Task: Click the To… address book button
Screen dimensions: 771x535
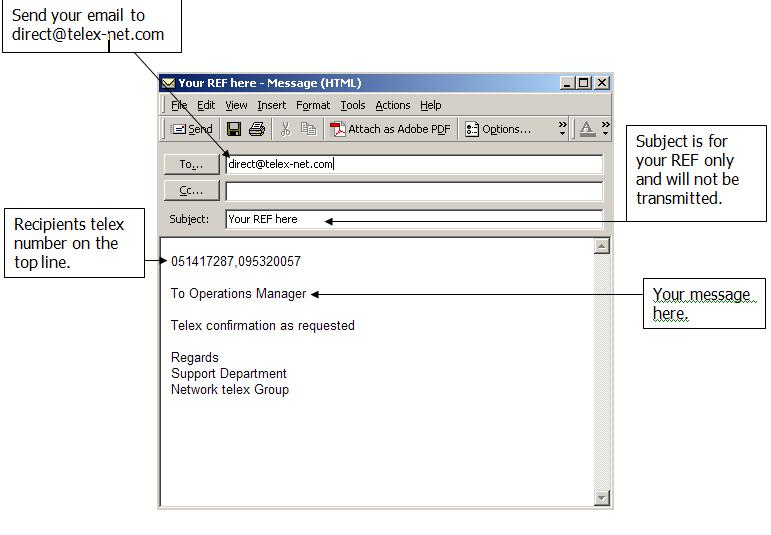Action: pos(191,164)
